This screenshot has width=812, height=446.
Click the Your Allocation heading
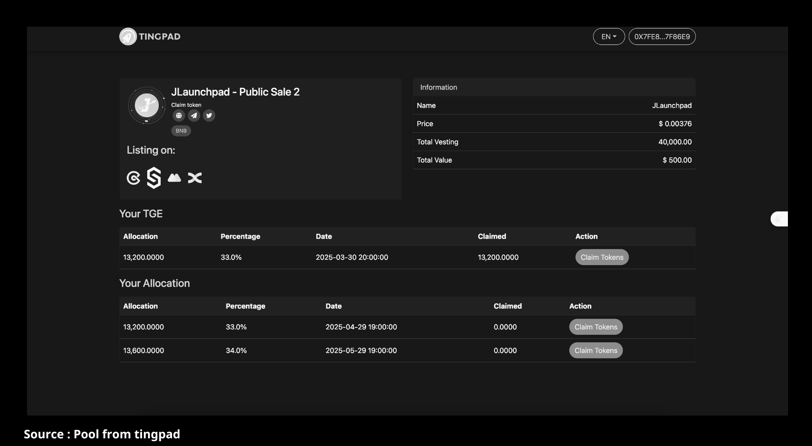point(154,283)
